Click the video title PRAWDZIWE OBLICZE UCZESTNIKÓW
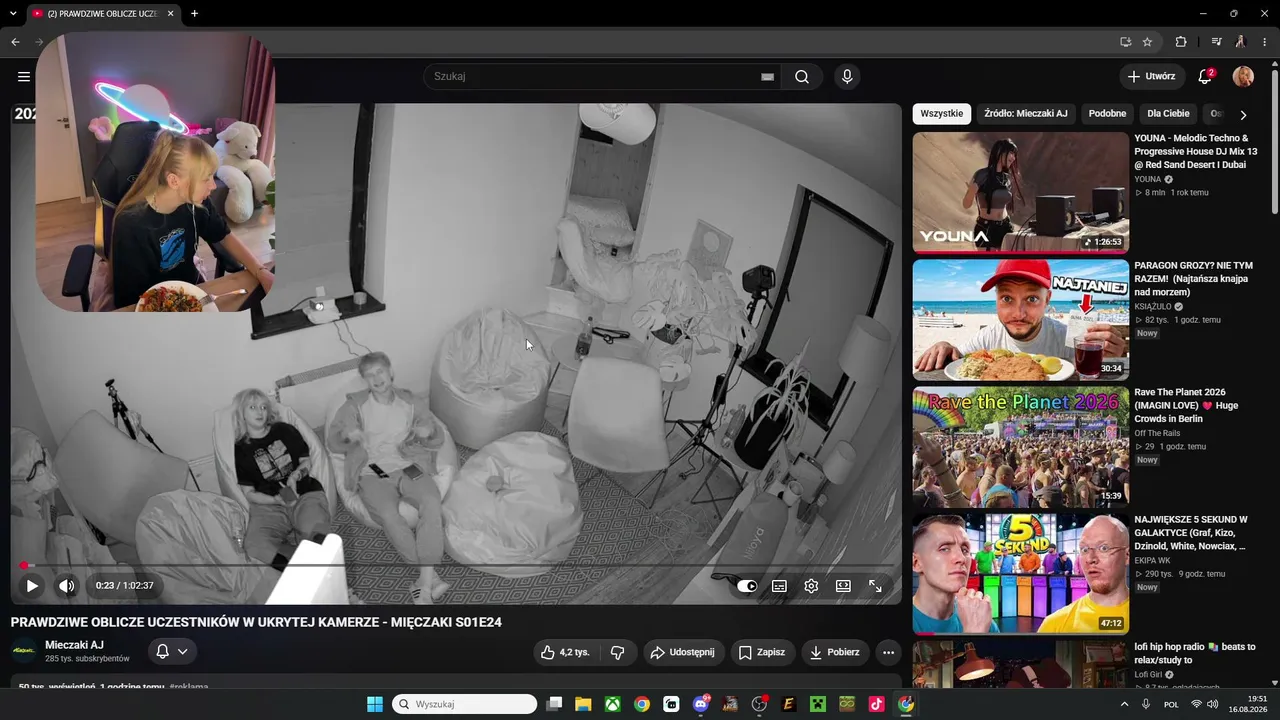This screenshot has height=720, width=1280. [256, 622]
